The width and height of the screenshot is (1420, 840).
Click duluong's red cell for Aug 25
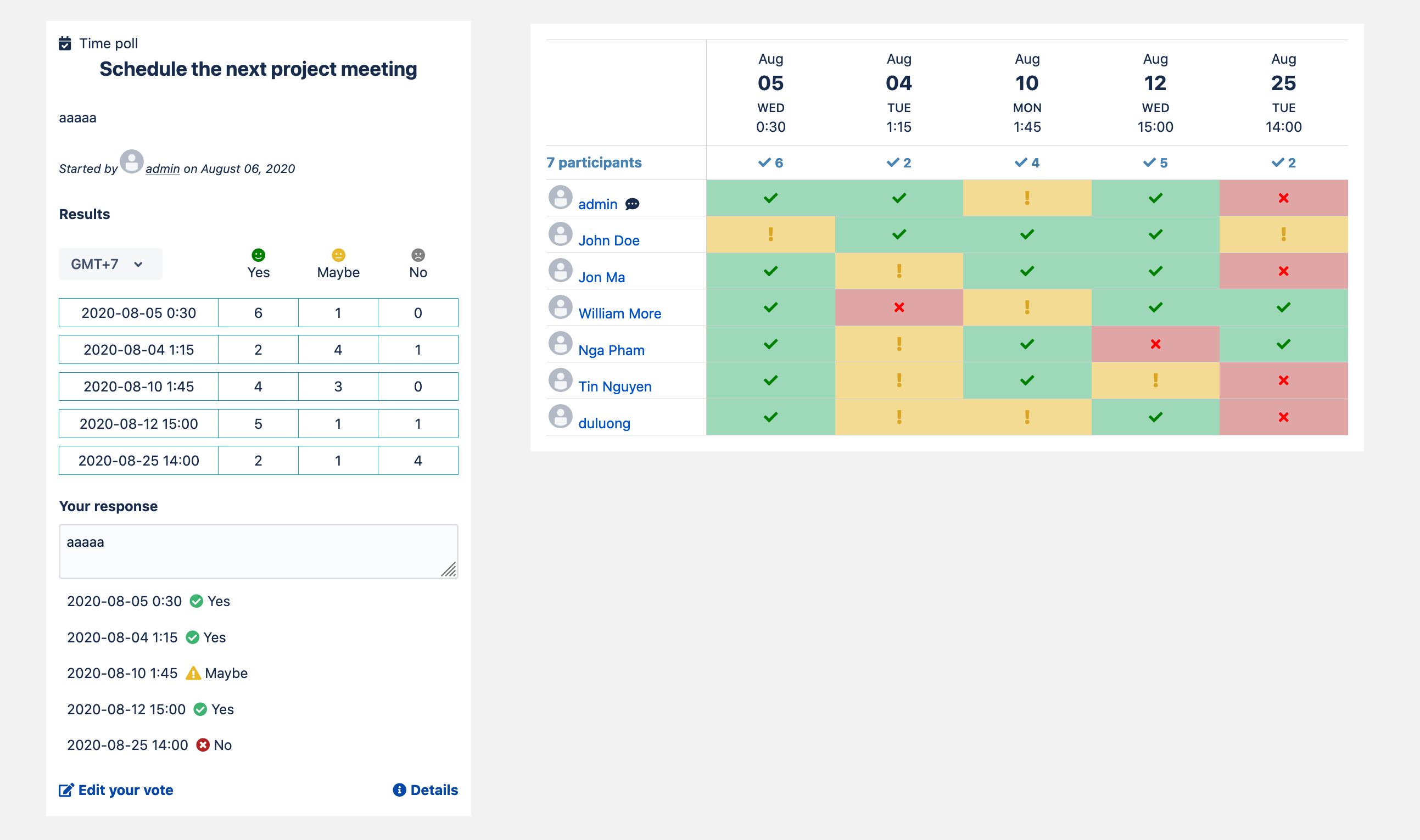coord(1283,417)
